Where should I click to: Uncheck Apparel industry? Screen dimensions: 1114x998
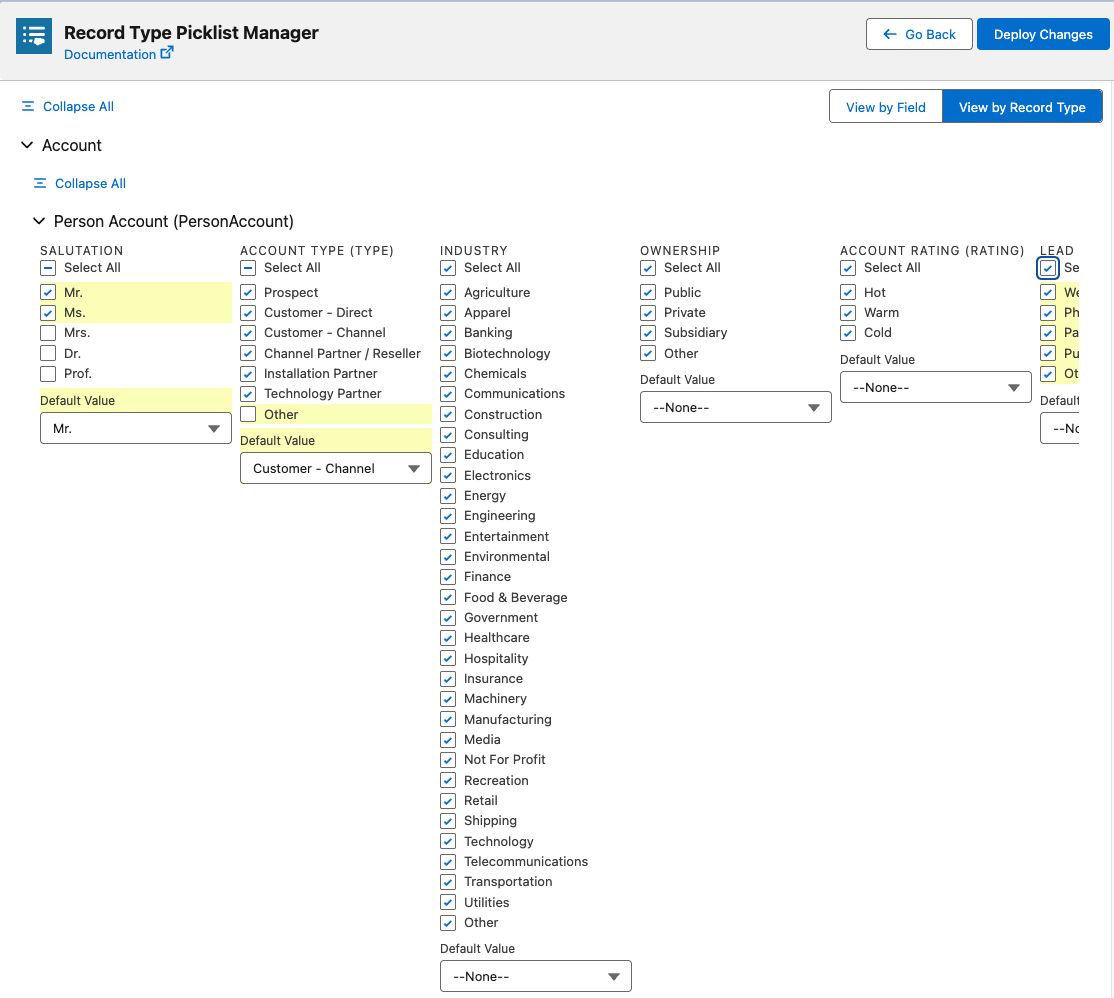(448, 313)
